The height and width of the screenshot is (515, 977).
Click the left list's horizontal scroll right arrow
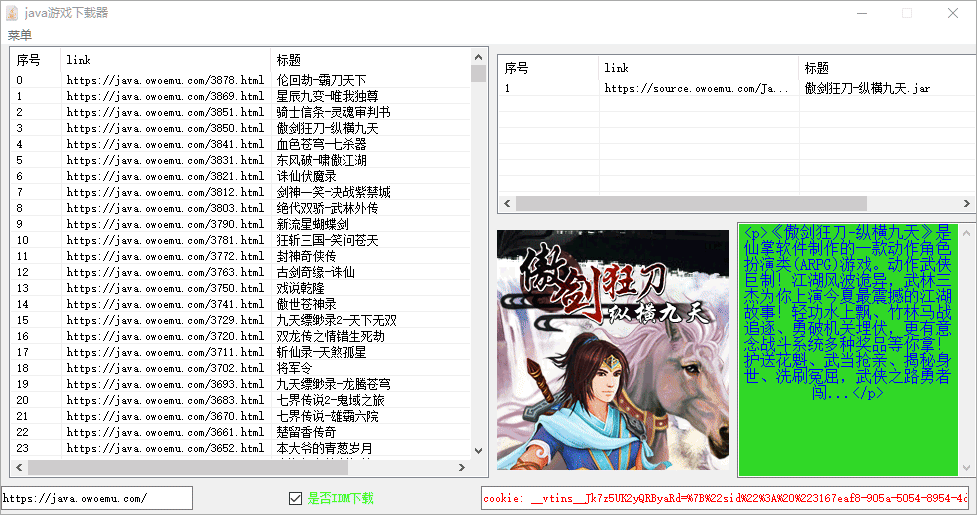(x=462, y=467)
